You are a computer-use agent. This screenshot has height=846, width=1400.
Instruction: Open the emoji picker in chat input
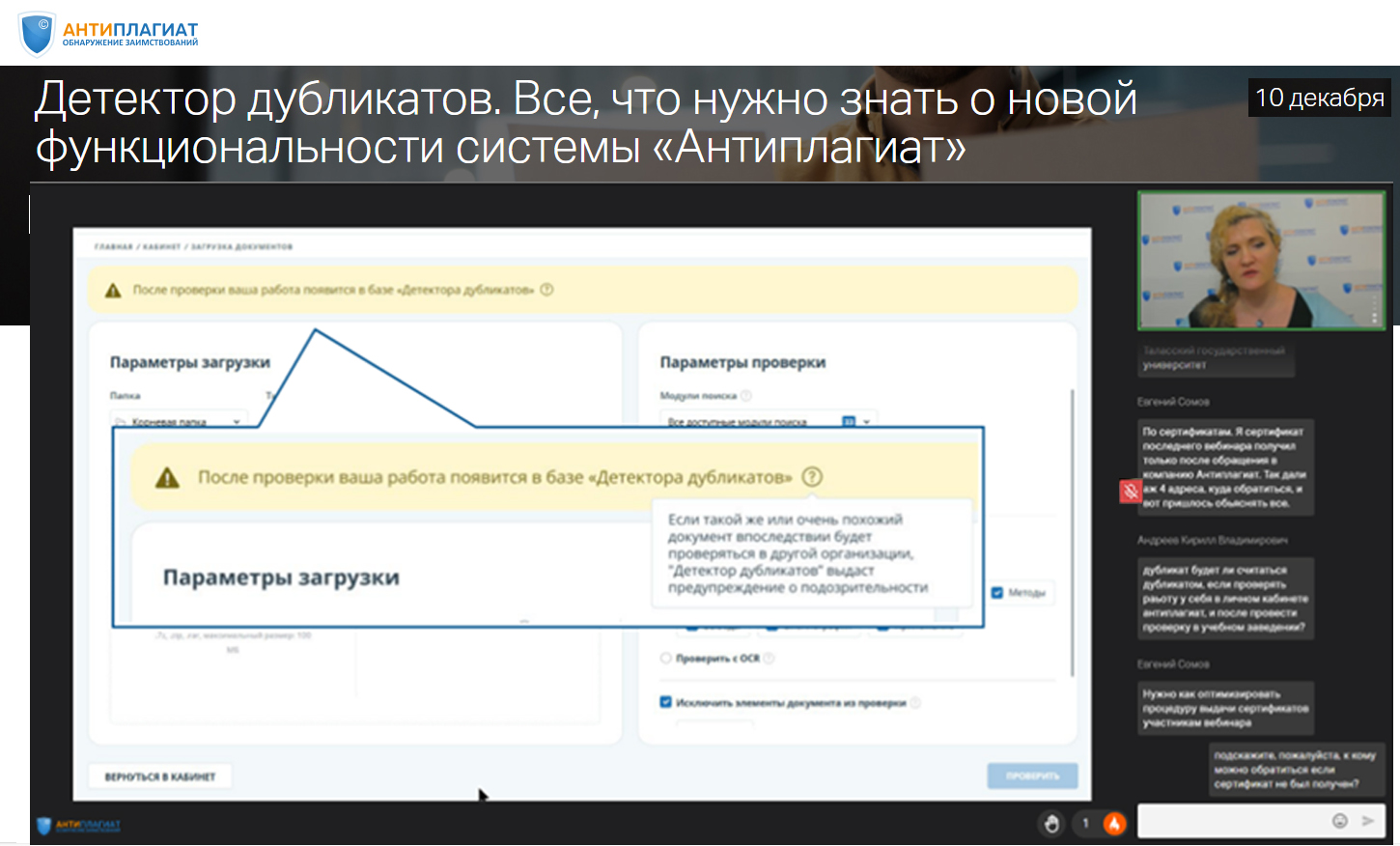pos(1340,821)
